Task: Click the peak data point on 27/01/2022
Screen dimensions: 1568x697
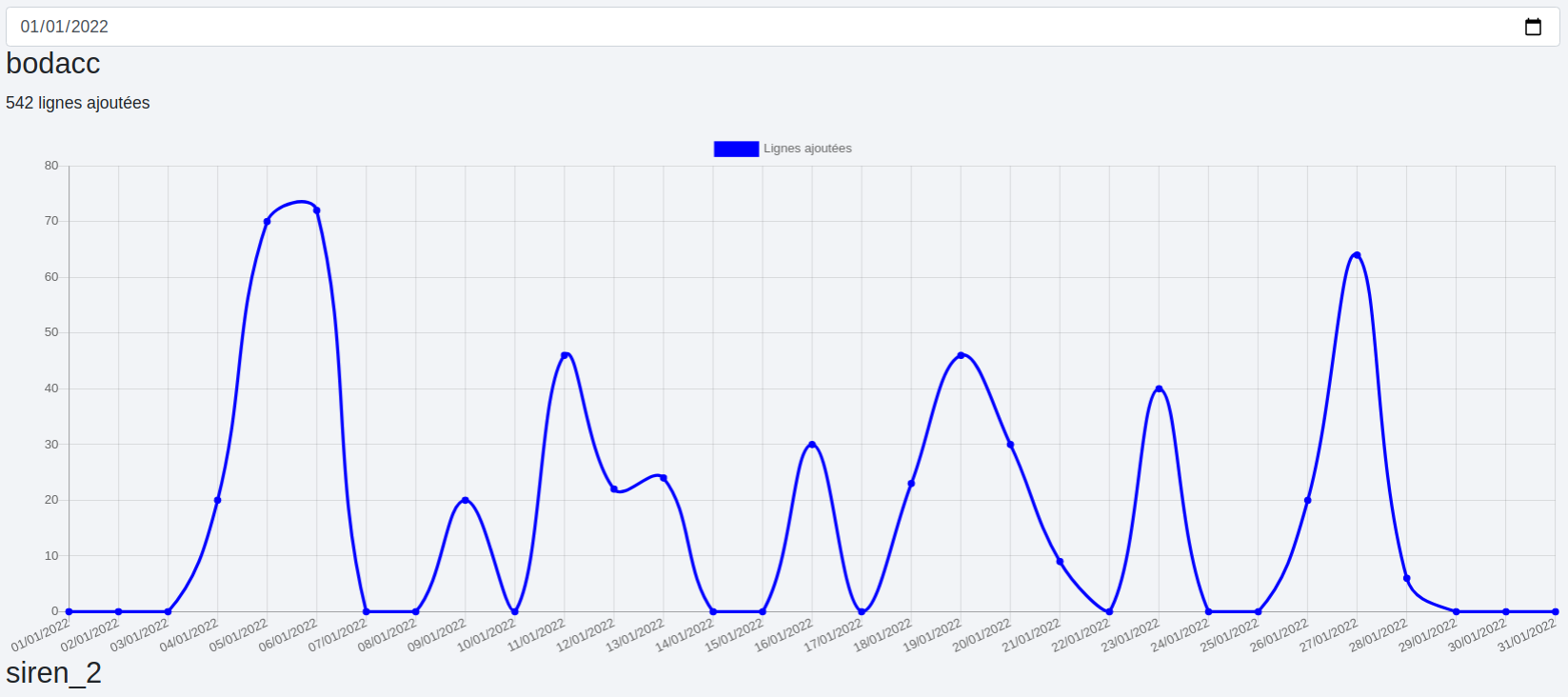Action: [x=1357, y=255]
